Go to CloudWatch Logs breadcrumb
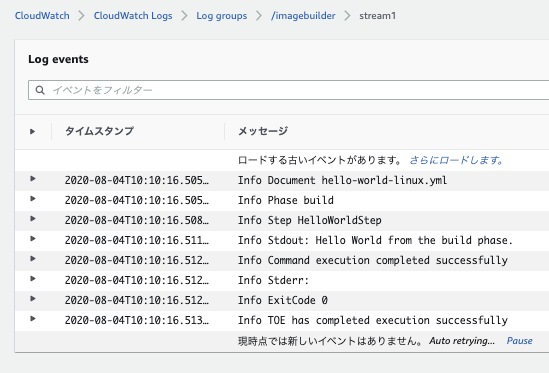549x373 pixels. (x=133, y=16)
